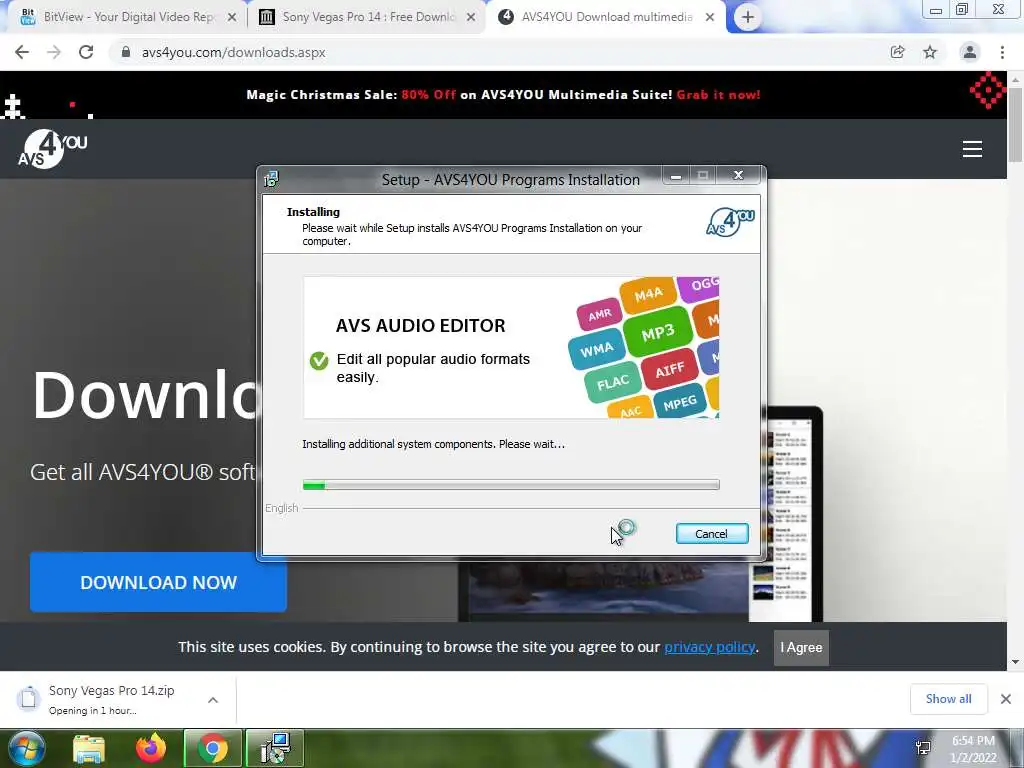Bookmark page with star icon
The image size is (1024, 768).
(930, 52)
